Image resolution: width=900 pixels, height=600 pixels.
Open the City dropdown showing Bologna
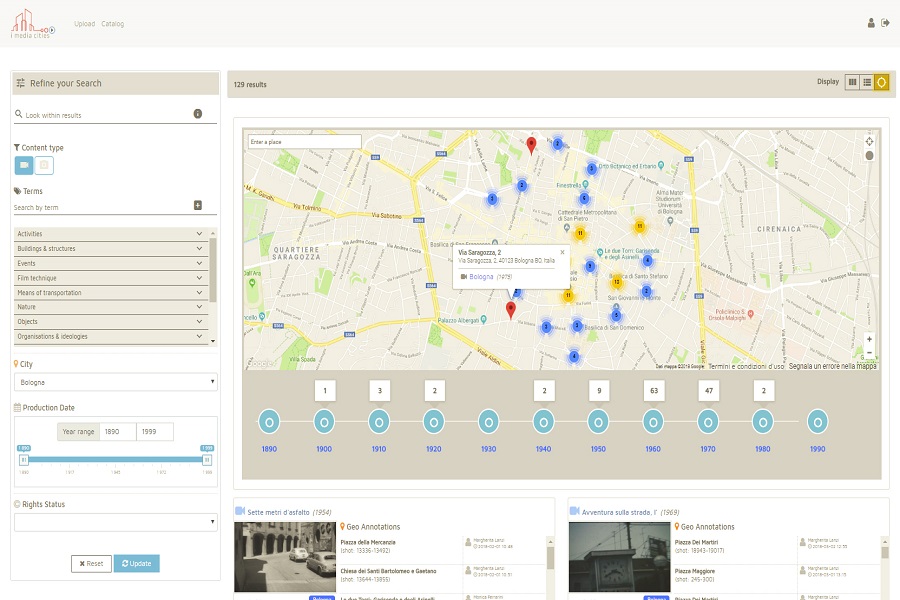pyautogui.click(x=116, y=382)
